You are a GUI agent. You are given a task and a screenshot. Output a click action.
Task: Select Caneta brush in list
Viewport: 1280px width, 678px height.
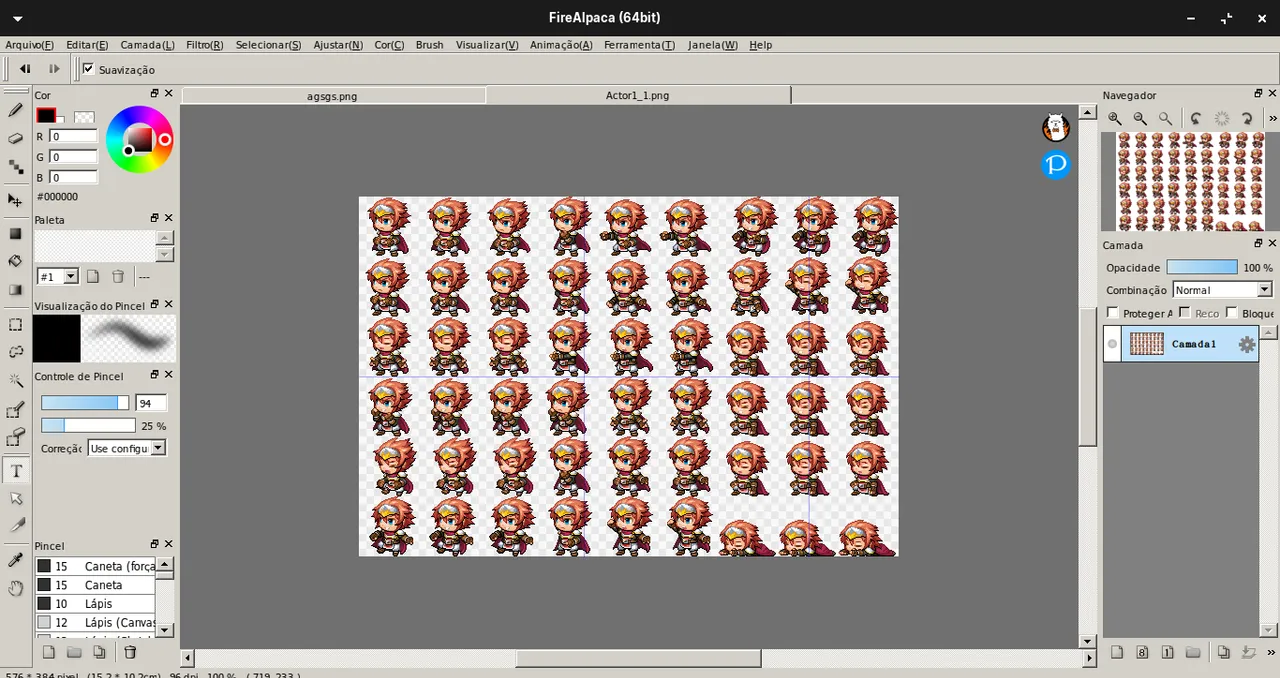95,585
